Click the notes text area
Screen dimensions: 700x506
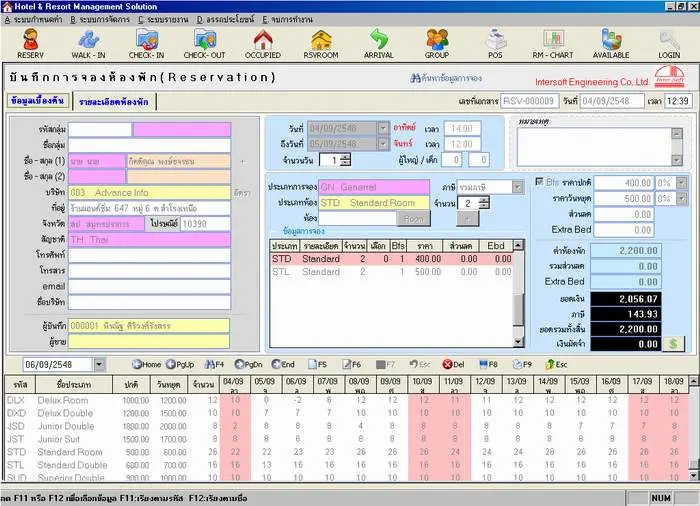(x=595, y=147)
